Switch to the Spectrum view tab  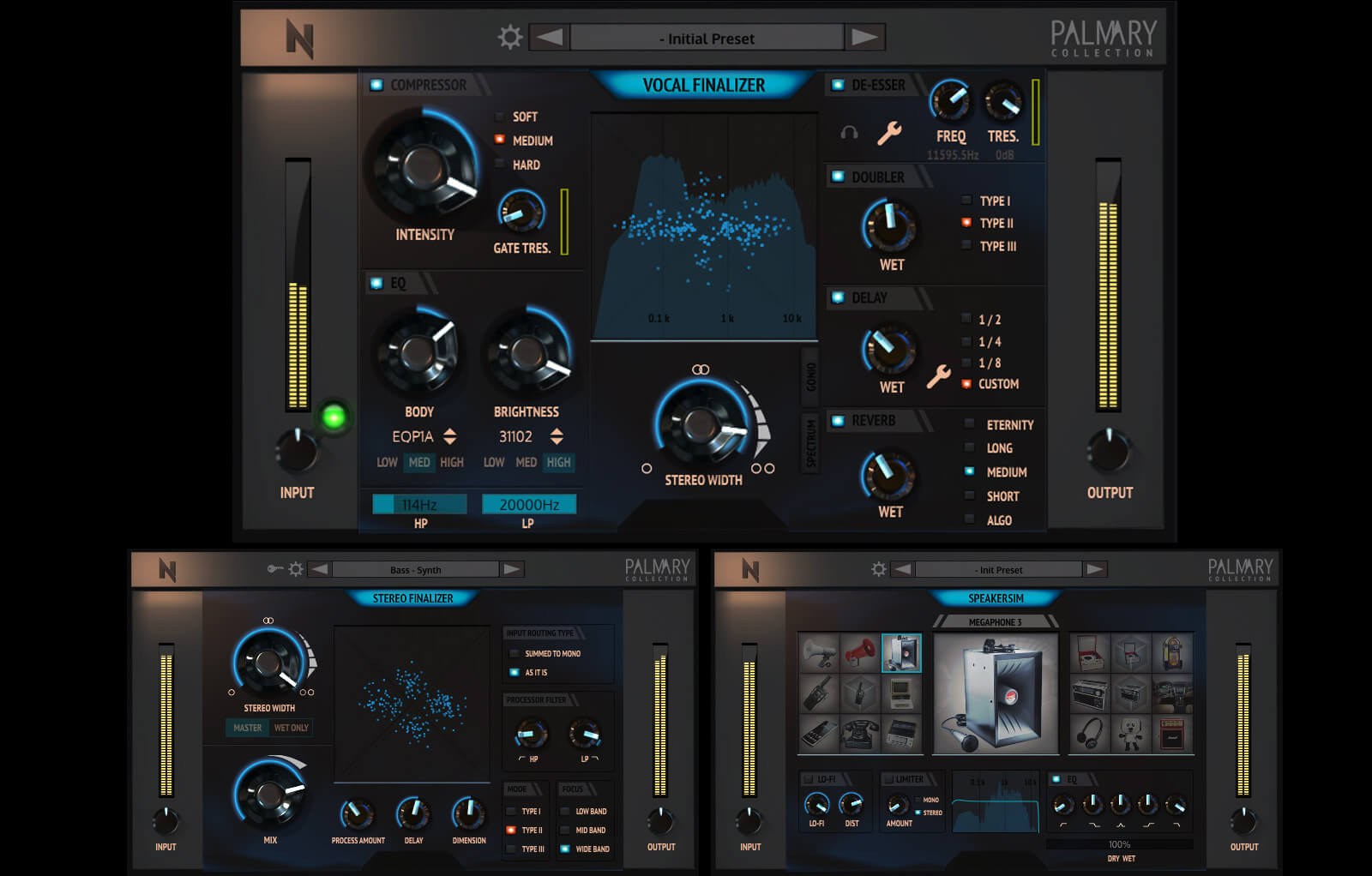pos(810,441)
